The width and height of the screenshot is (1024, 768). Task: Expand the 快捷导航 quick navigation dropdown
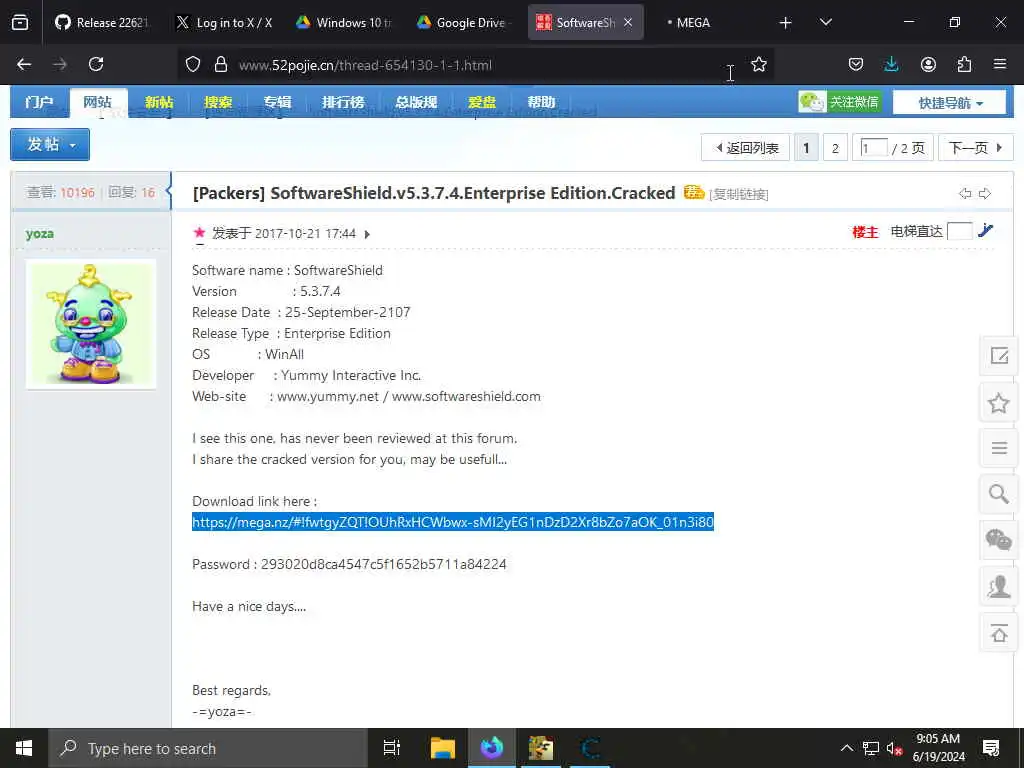click(x=950, y=103)
